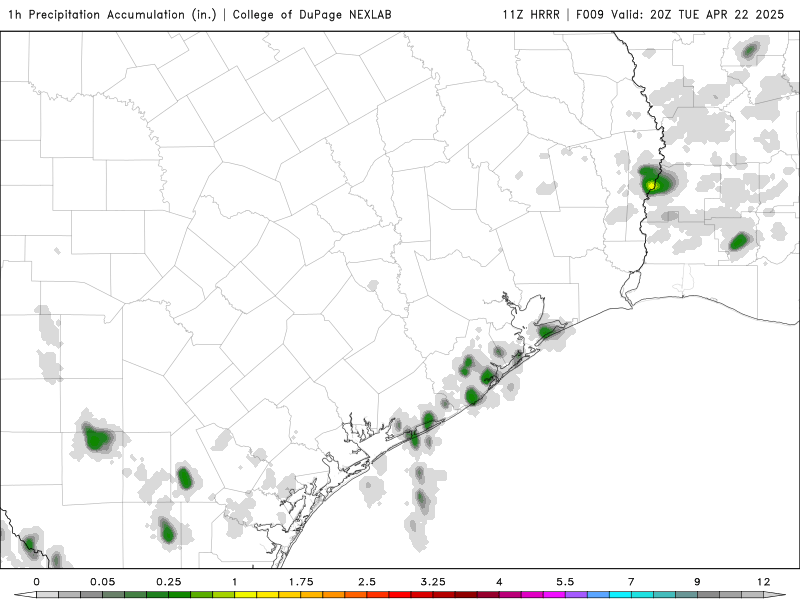Click the '9' color bar label

point(697,582)
